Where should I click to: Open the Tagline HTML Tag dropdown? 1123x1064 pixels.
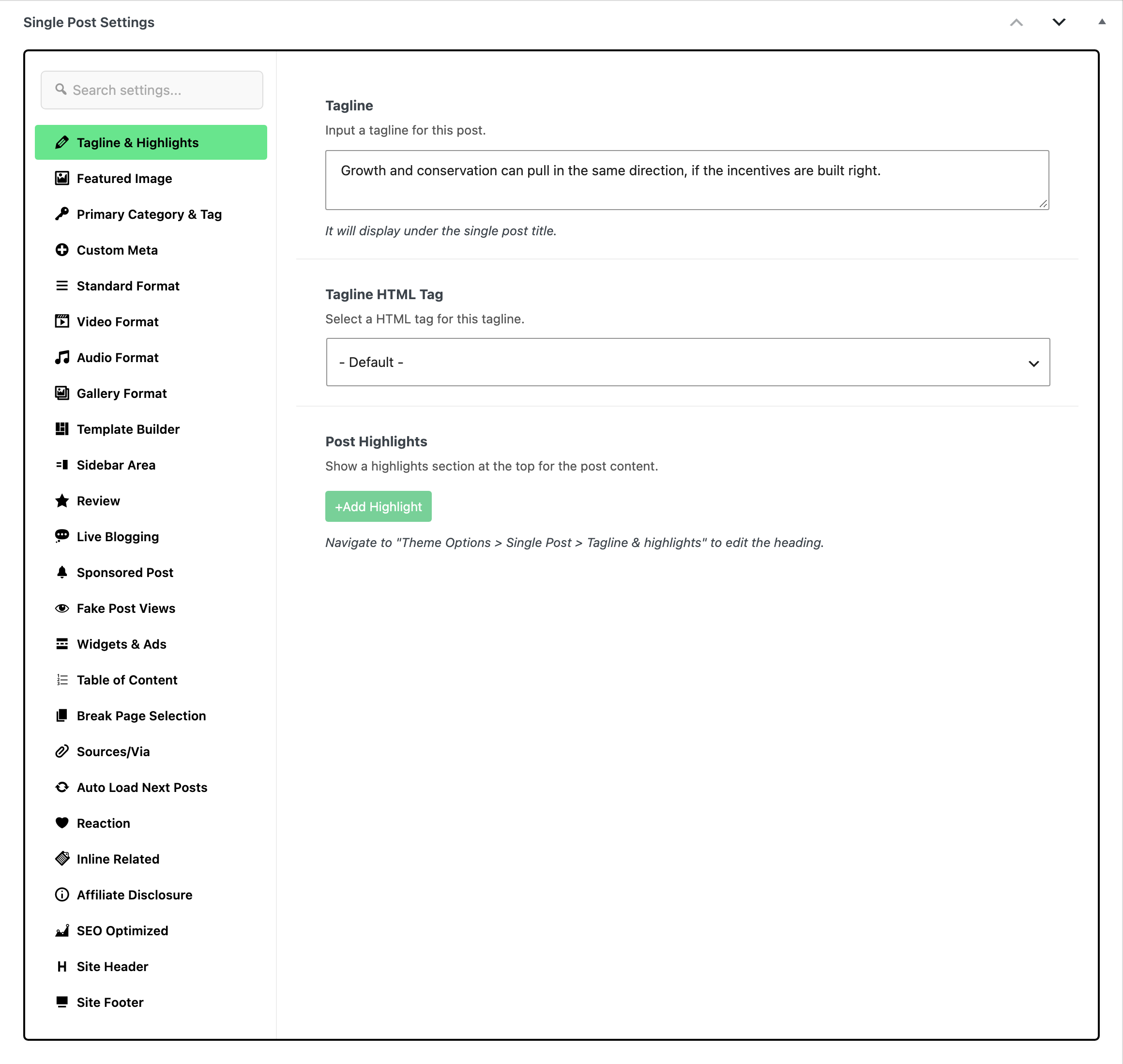point(687,363)
